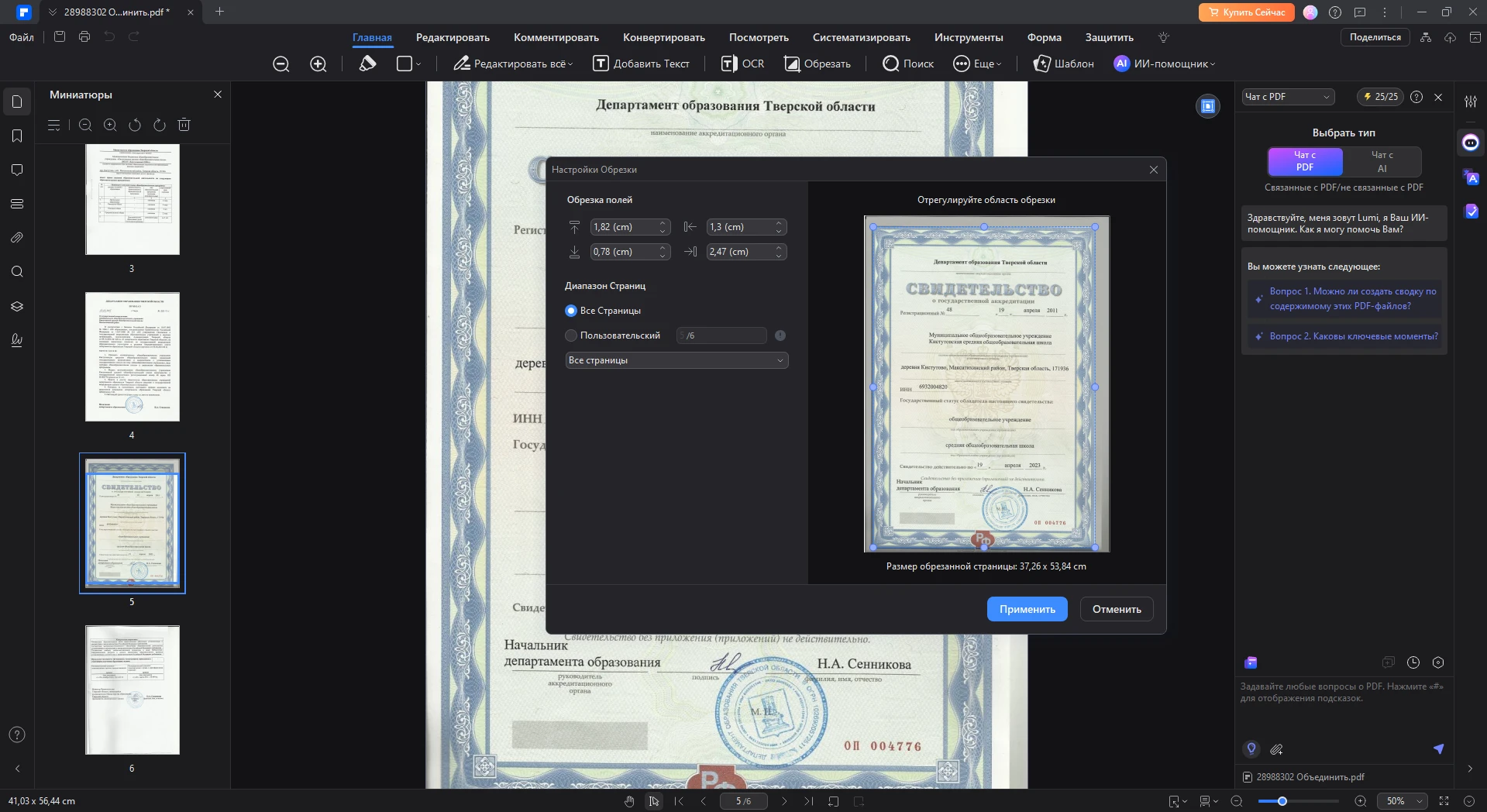The height and width of the screenshot is (812, 1487).
Task: Open the signatures panel in left sidebar
Action: [x=17, y=339]
